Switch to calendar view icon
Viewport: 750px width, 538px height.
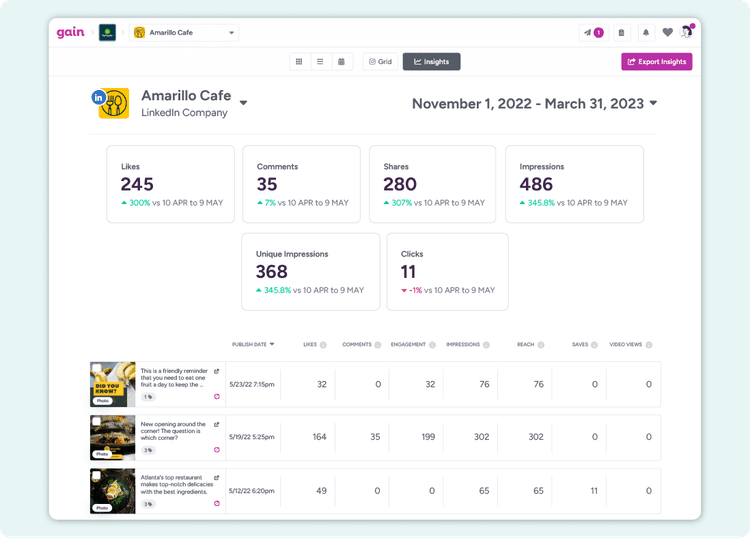(342, 62)
